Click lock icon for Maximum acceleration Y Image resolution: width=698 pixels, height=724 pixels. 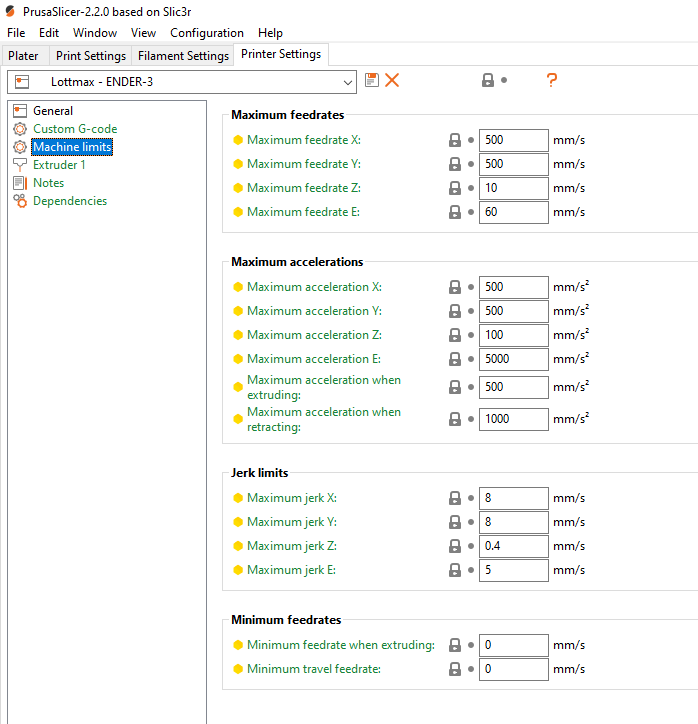click(455, 311)
